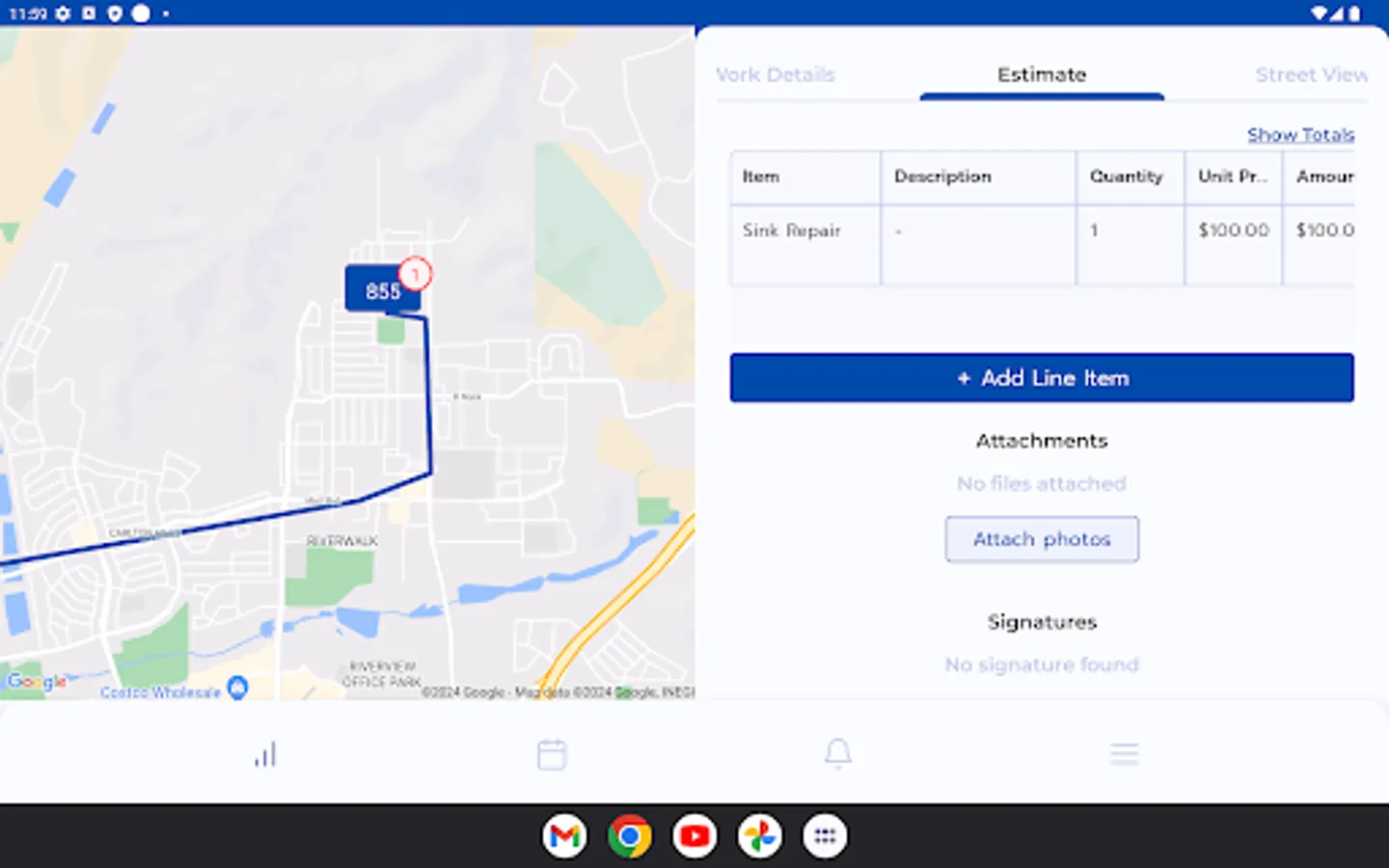Launch Gmail from the taskbar
Viewport: 1389px width, 868px height.
click(x=565, y=835)
